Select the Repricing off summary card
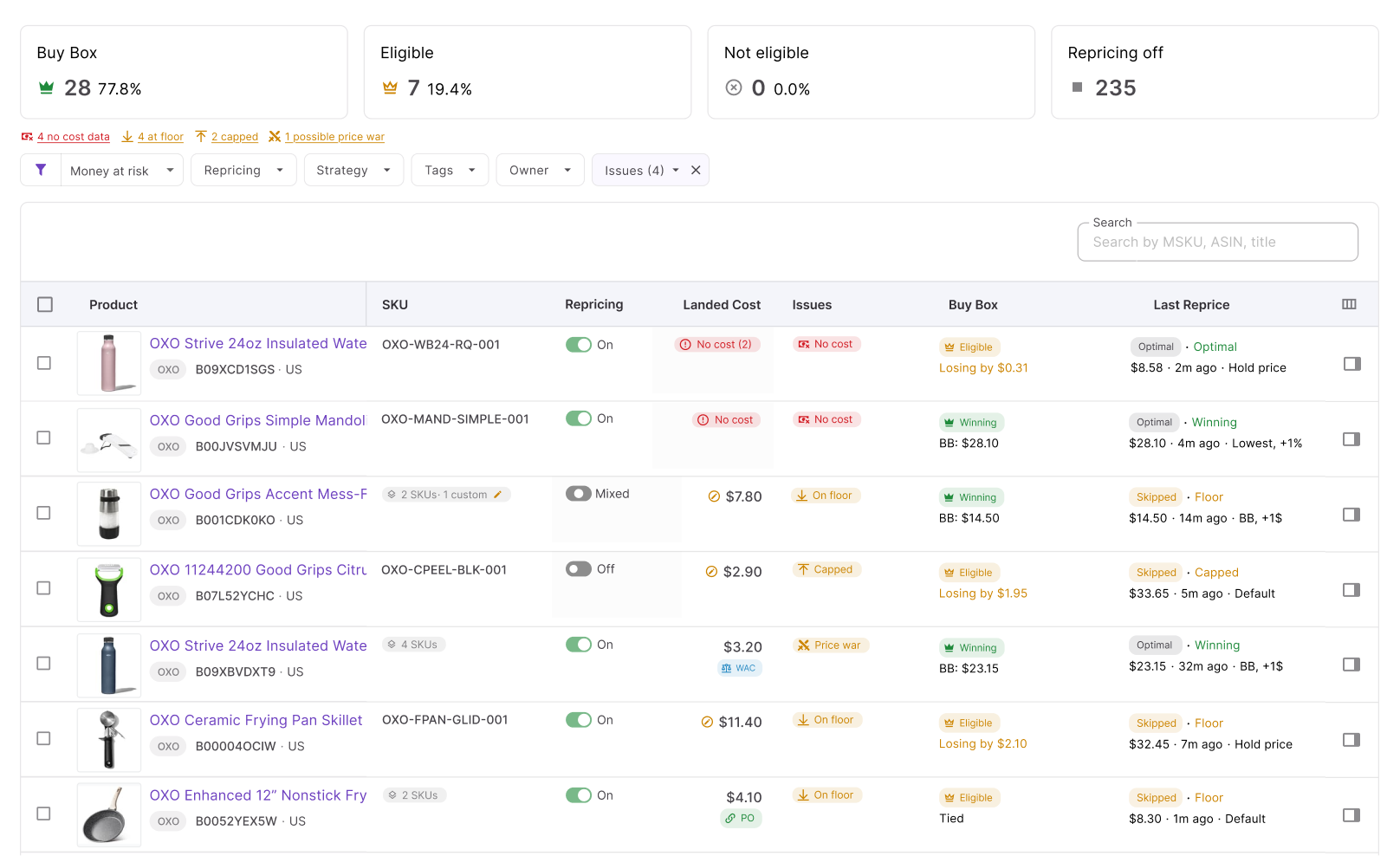Image resolution: width=1400 pixels, height=856 pixels. pyautogui.click(x=1215, y=72)
